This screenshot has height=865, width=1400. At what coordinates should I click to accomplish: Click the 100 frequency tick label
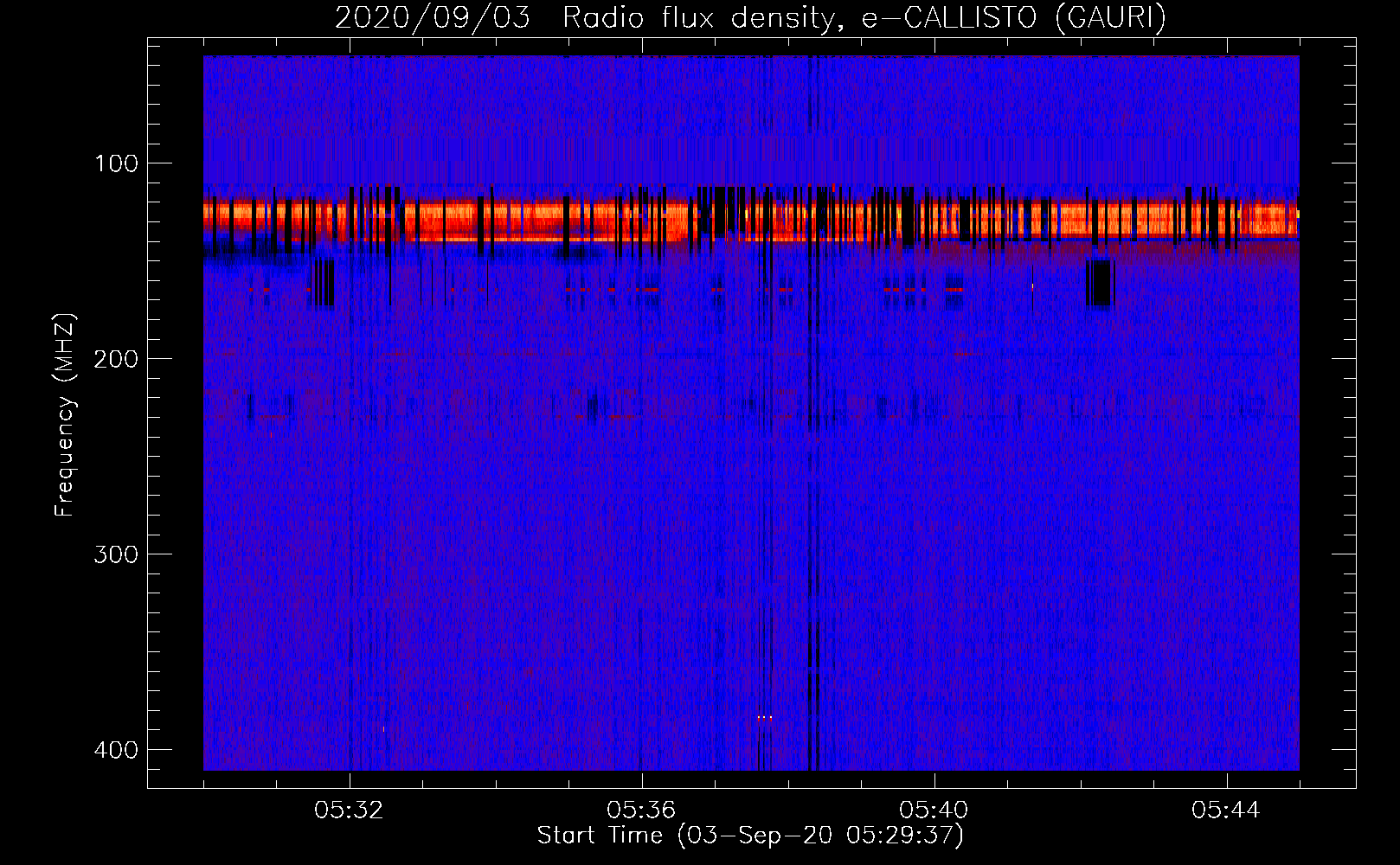click(x=116, y=163)
